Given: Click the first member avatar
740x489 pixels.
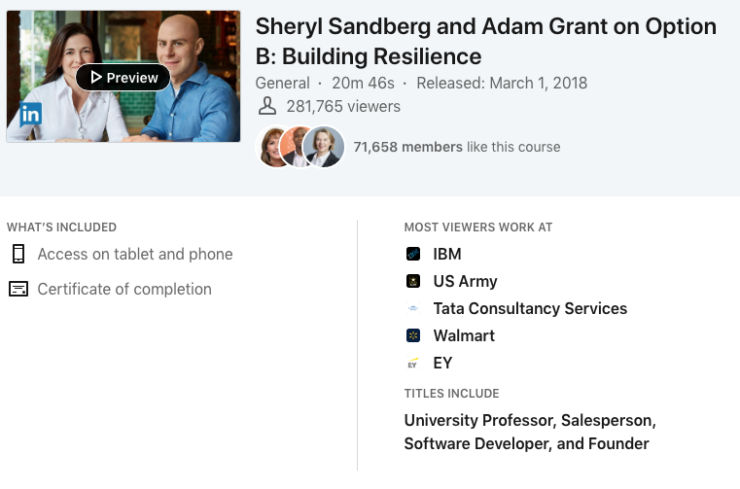Looking at the screenshot, I should click(273, 146).
